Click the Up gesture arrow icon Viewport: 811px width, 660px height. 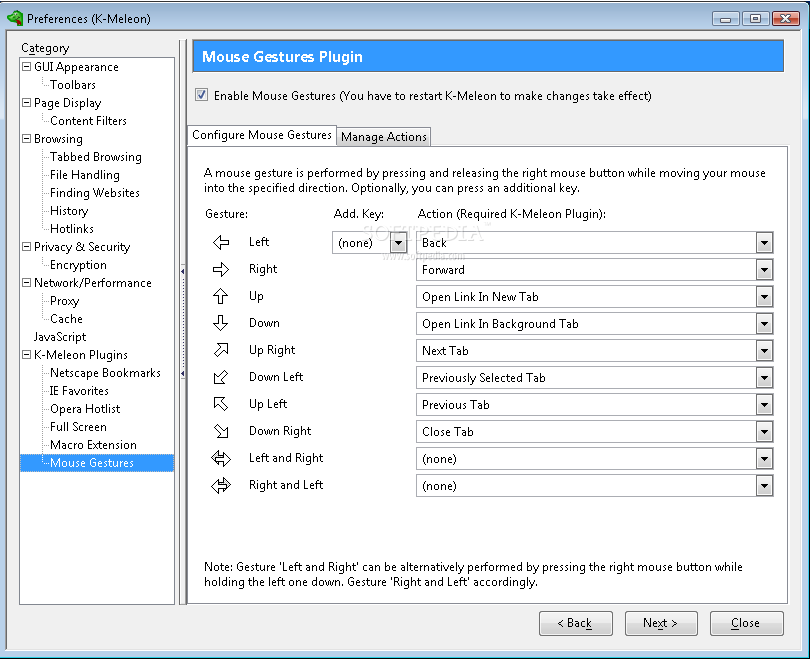(x=221, y=296)
